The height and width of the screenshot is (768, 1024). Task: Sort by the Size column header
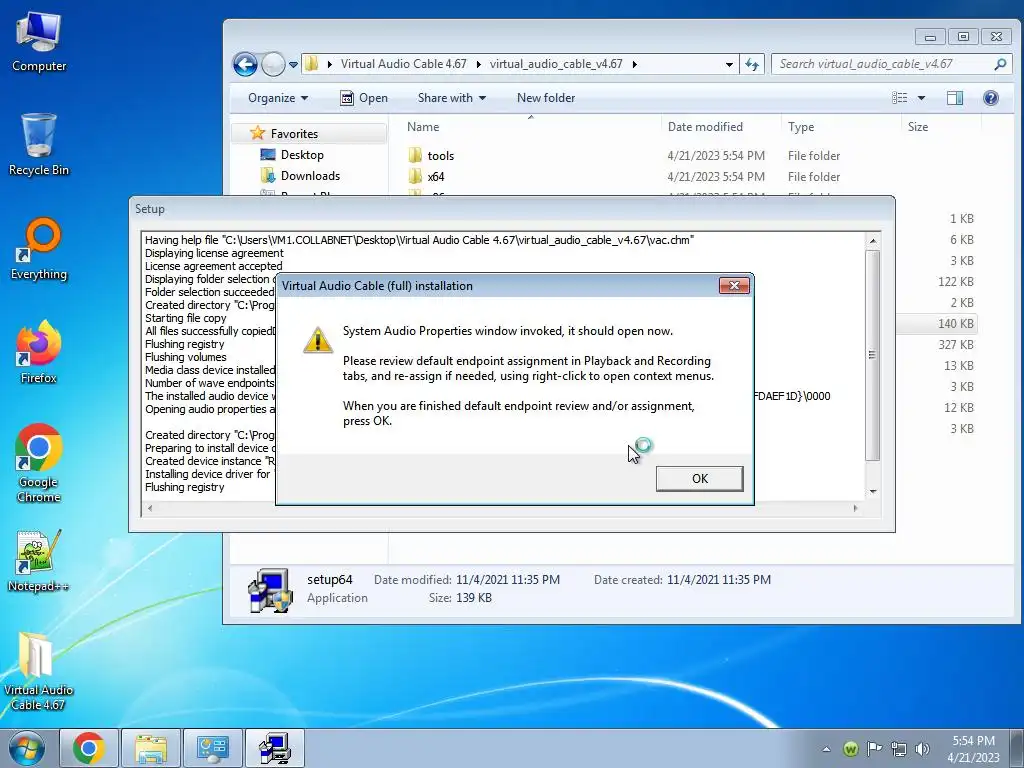coord(940,127)
